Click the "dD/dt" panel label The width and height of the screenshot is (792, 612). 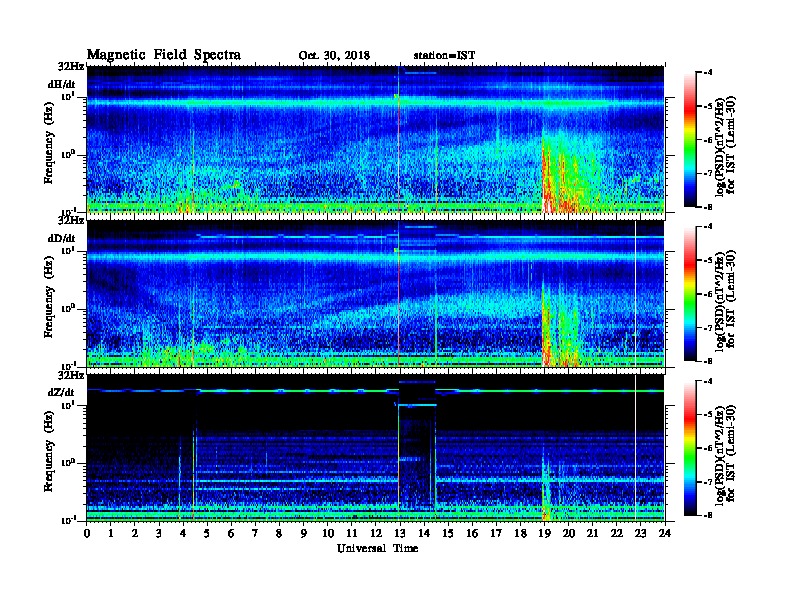[x=62, y=238]
